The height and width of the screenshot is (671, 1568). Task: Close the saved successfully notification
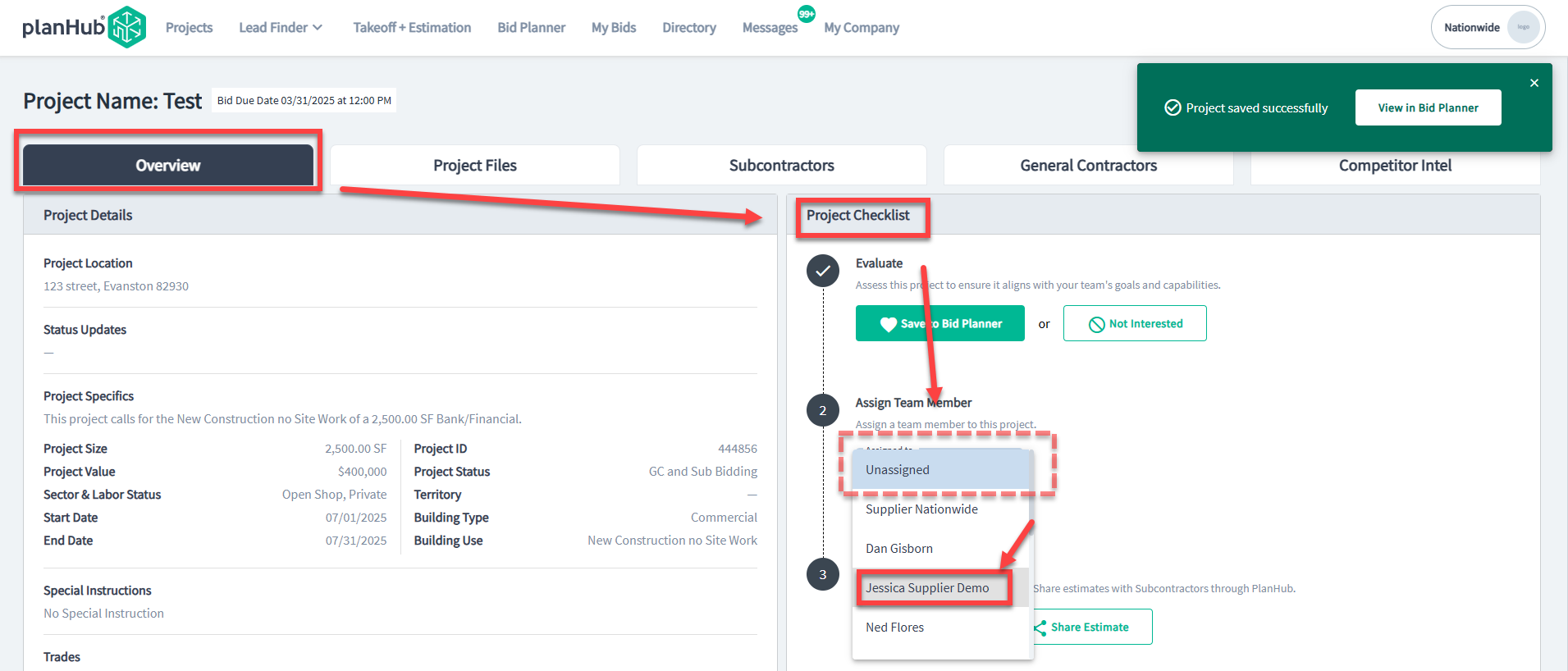point(1534,83)
